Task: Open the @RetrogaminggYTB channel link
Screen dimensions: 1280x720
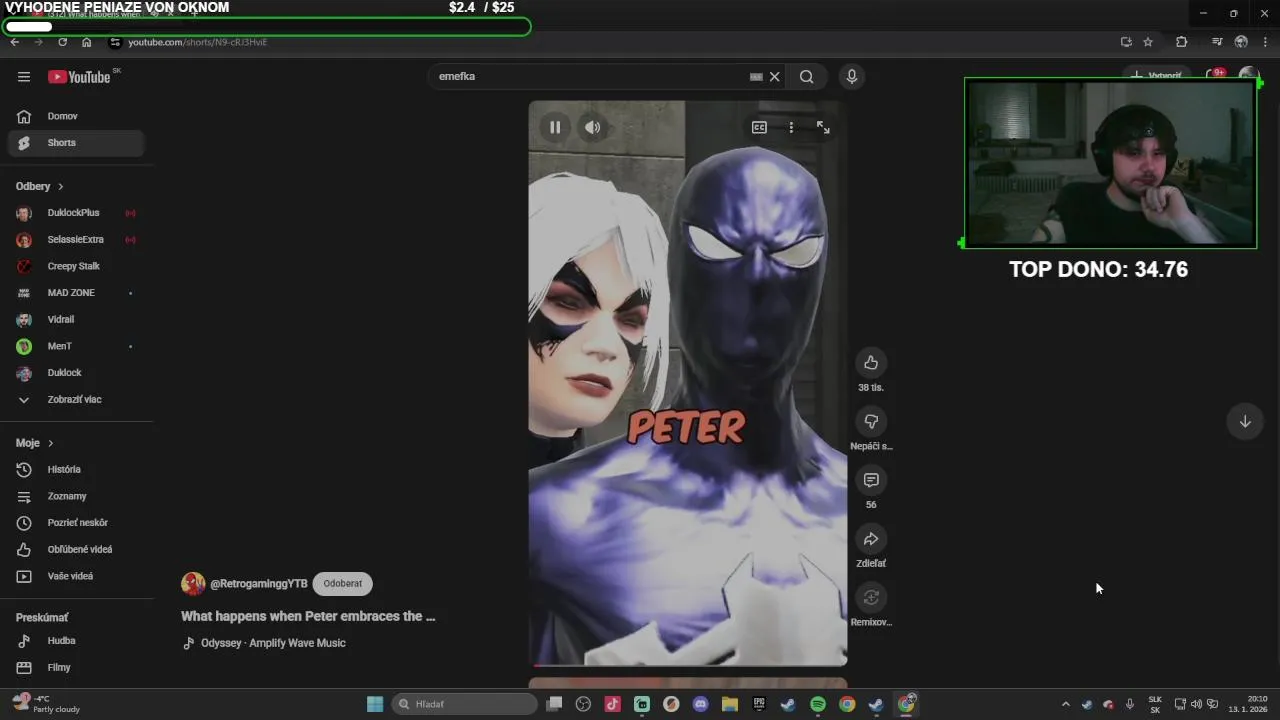Action: (x=259, y=584)
